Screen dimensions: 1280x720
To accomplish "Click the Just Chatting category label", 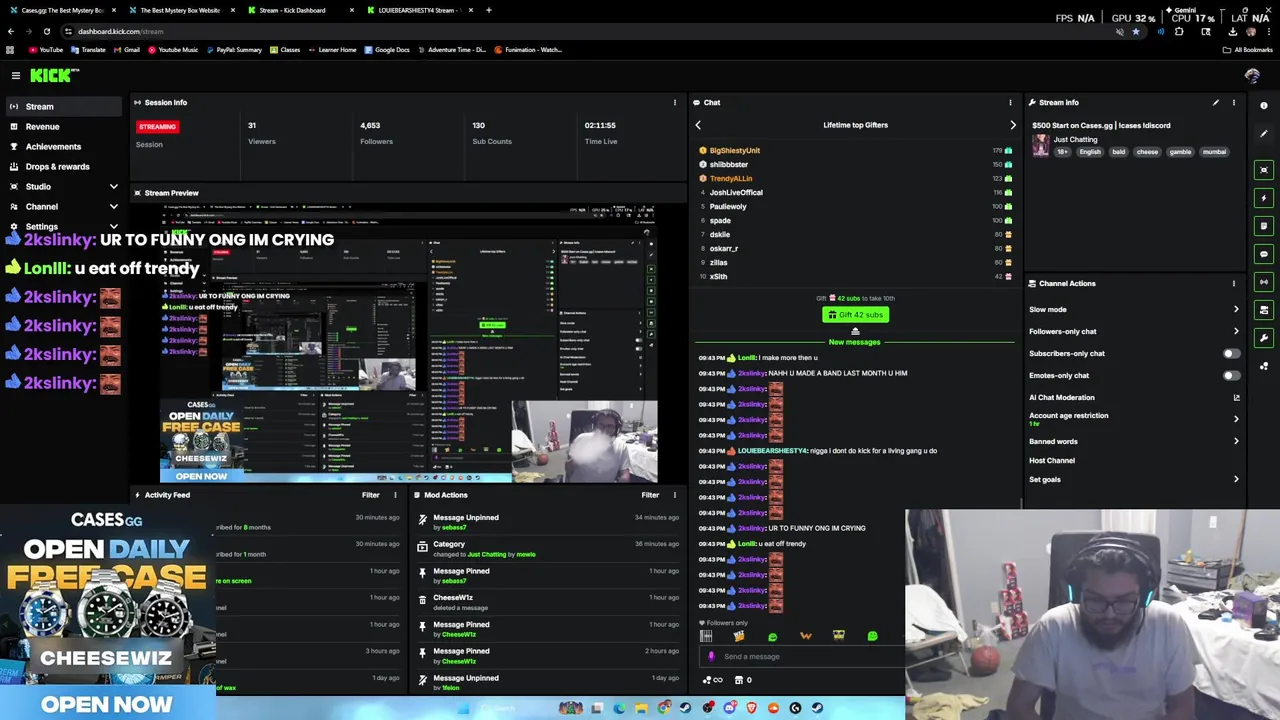I will 1075,139.
